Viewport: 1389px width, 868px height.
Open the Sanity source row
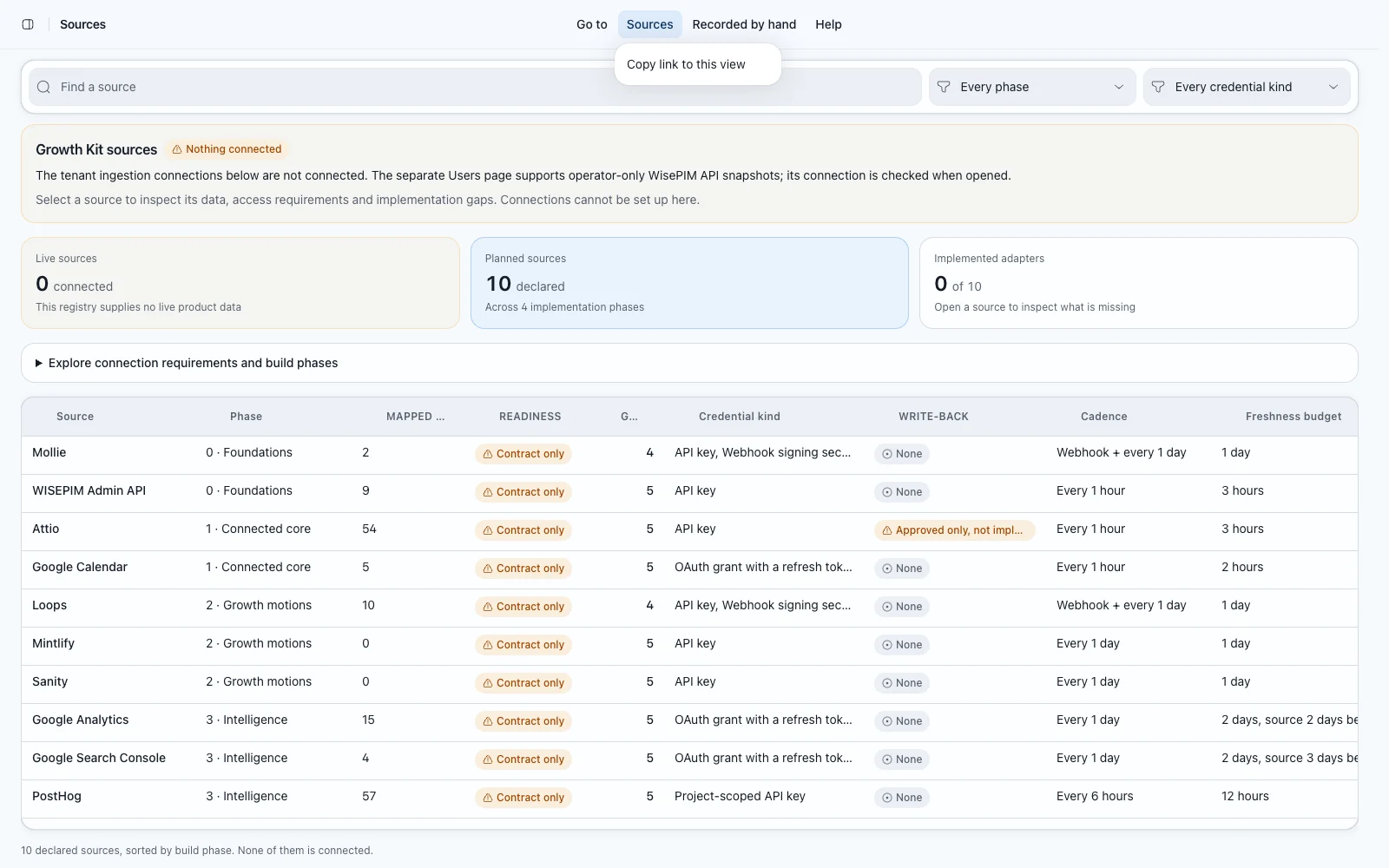click(x=689, y=684)
